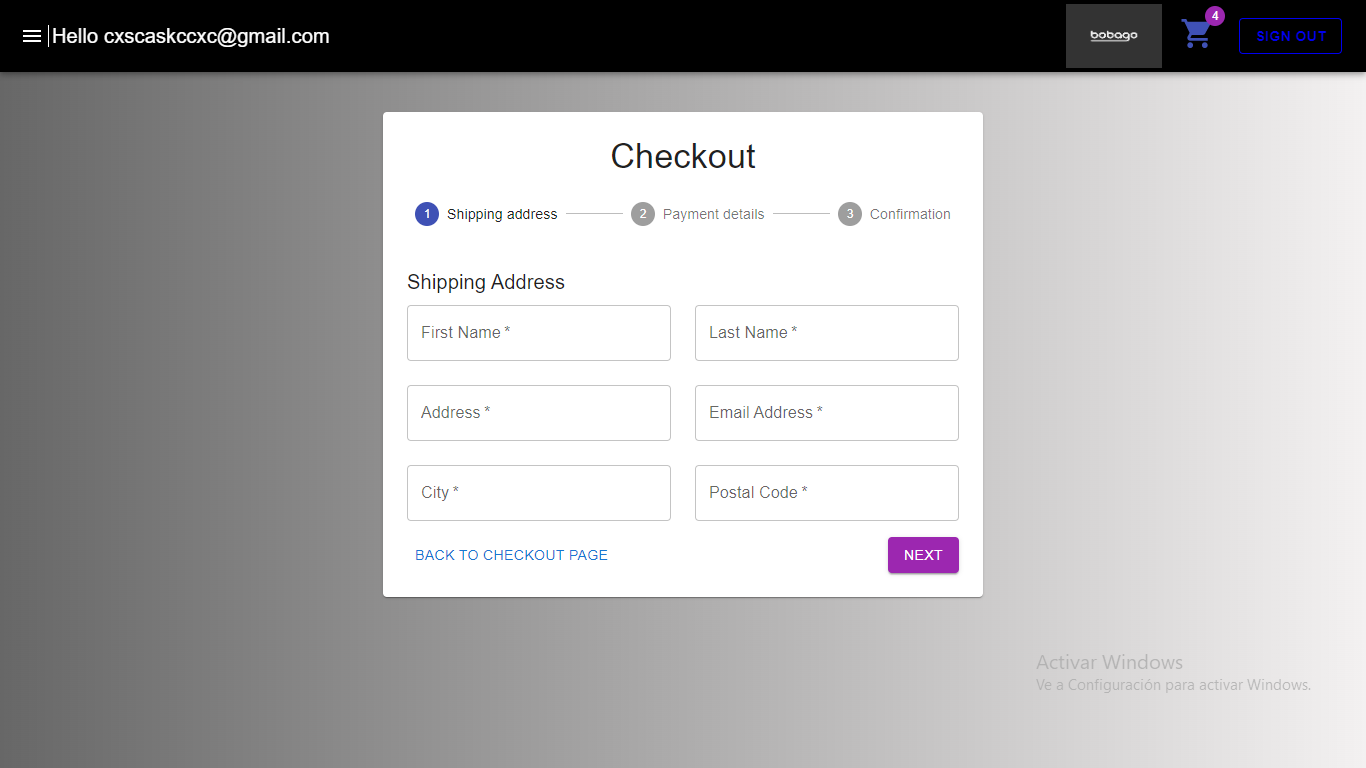
Task: Click step 3 Confirmation circle
Action: point(850,213)
